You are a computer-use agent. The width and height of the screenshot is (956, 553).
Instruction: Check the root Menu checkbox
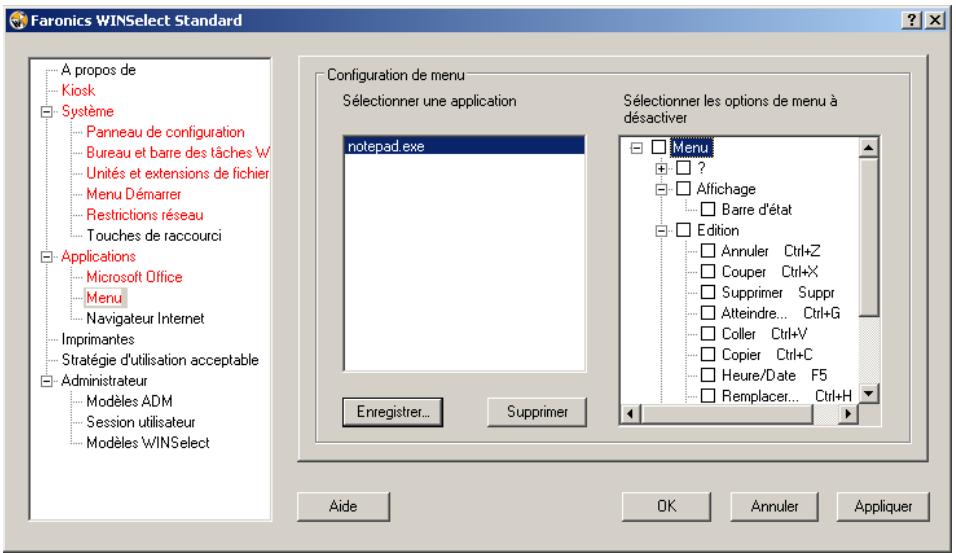click(659, 147)
